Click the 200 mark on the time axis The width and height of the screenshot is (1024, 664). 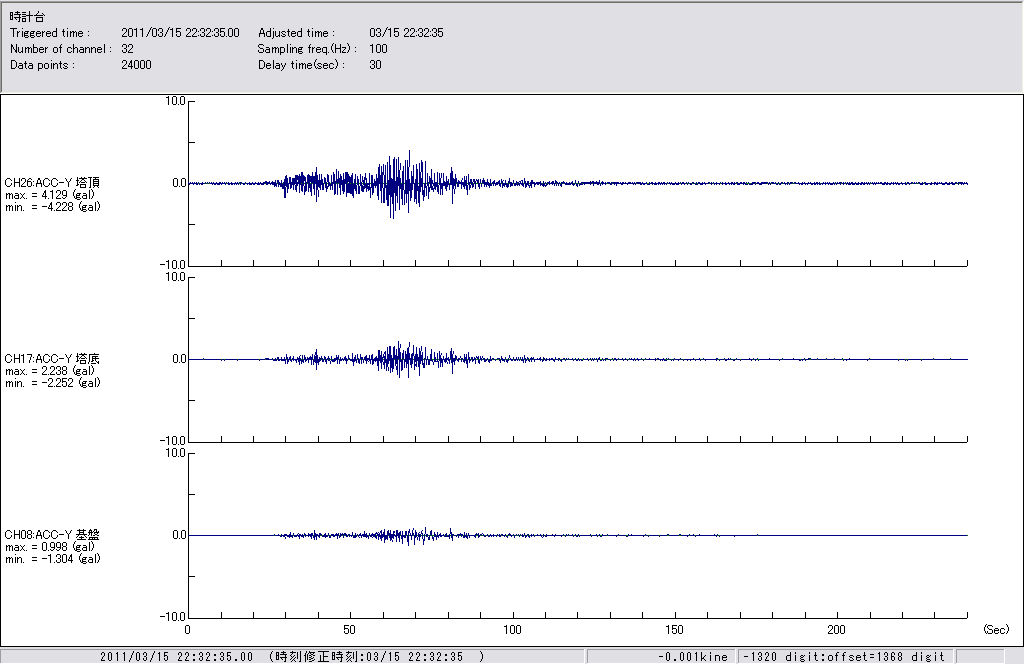838,630
